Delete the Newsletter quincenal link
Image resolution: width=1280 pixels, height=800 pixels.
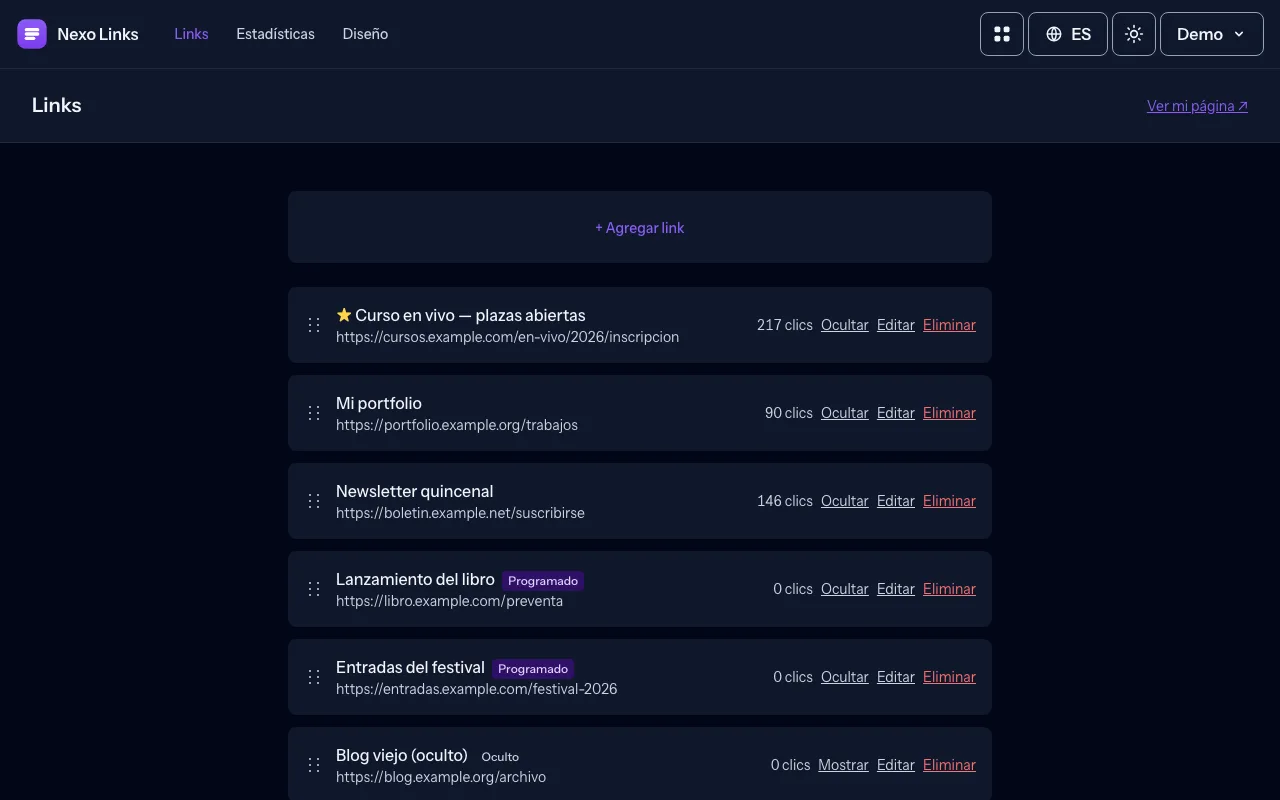tap(949, 501)
